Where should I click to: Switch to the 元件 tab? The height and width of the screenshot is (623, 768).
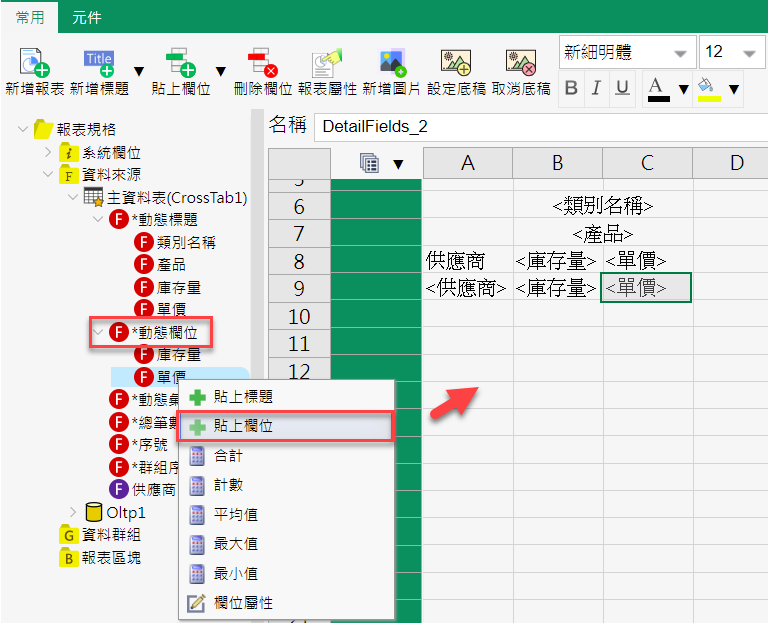point(87,17)
